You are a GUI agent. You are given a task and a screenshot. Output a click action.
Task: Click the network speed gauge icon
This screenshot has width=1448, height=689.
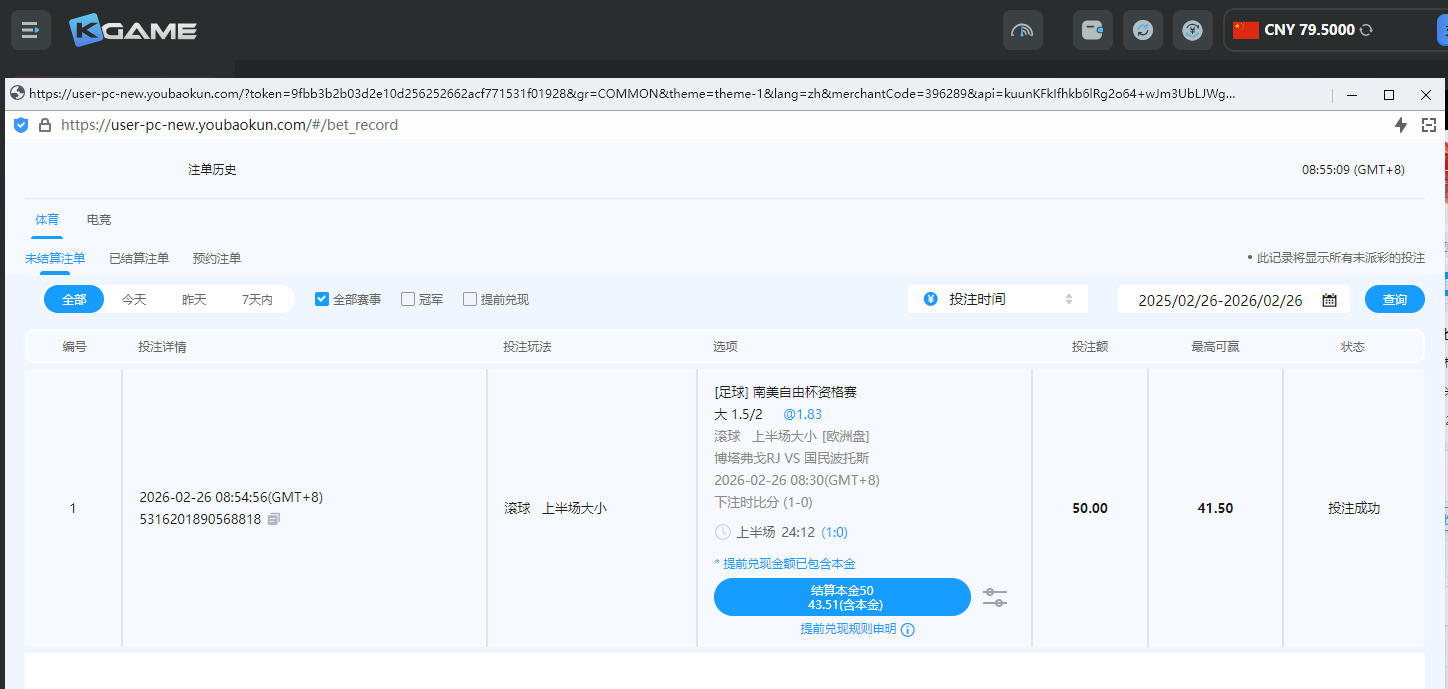pos(1022,30)
